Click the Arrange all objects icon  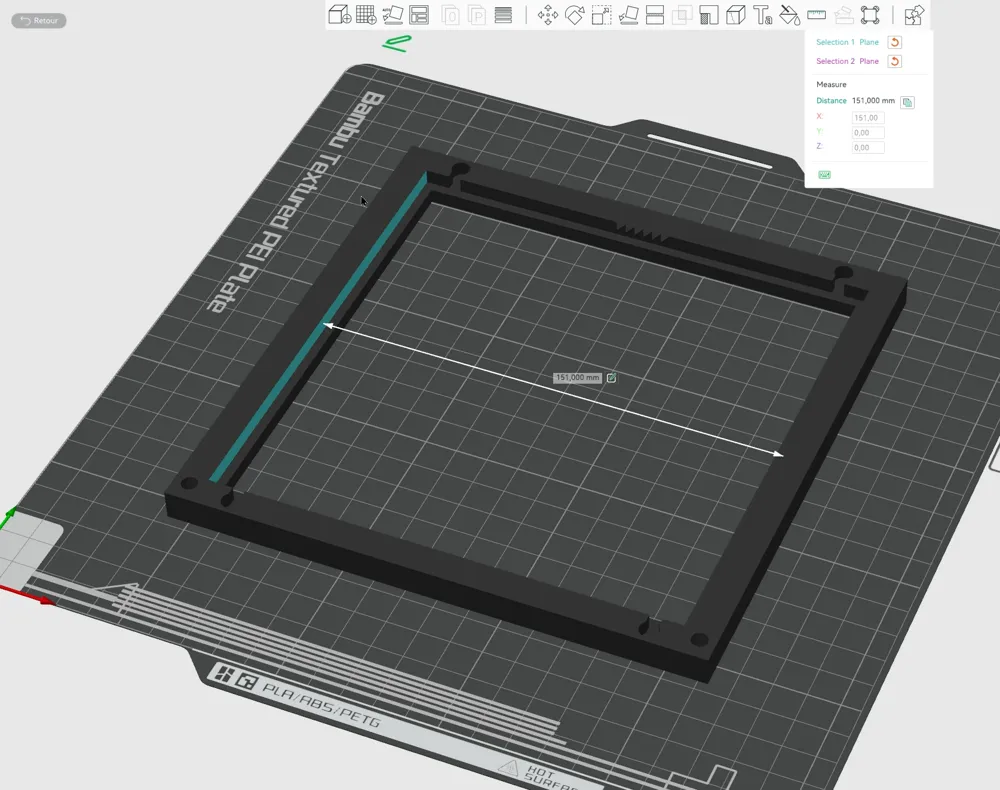(x=419, y=15)
